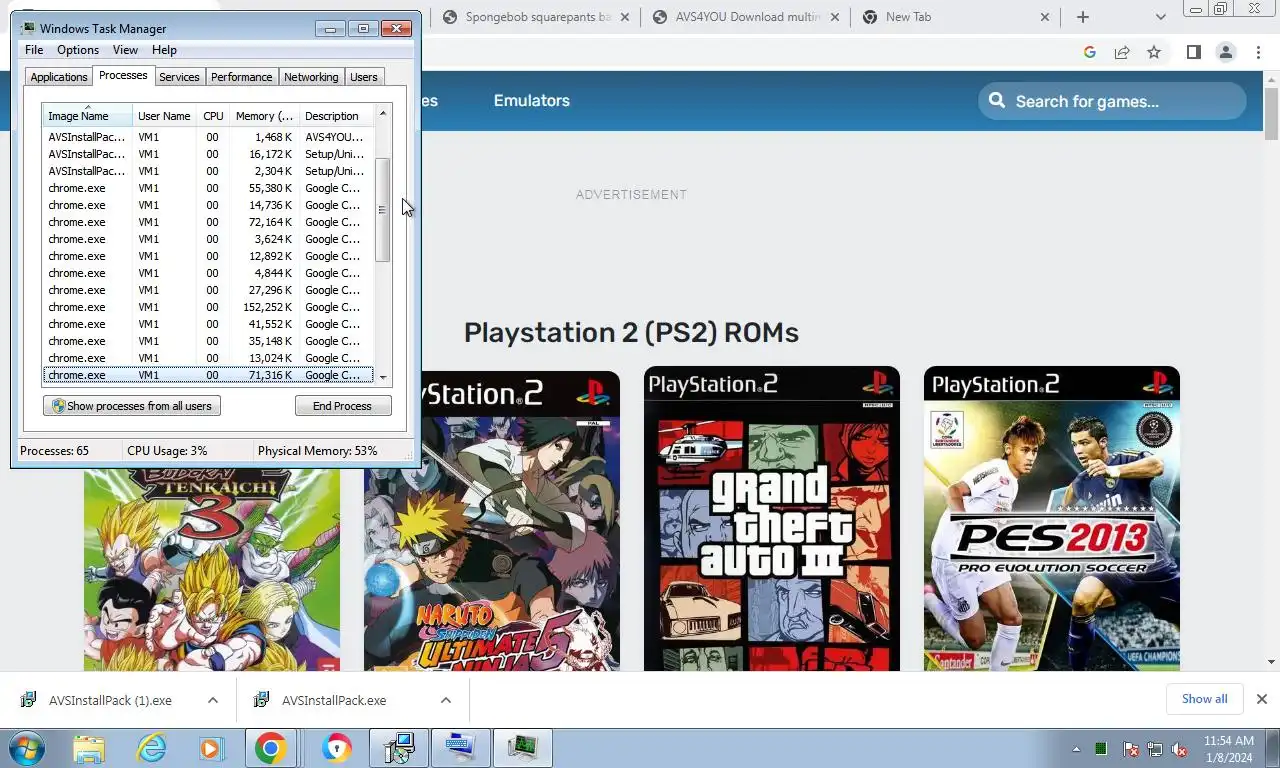Close the downloads bar

click(x=1261, y=699)
